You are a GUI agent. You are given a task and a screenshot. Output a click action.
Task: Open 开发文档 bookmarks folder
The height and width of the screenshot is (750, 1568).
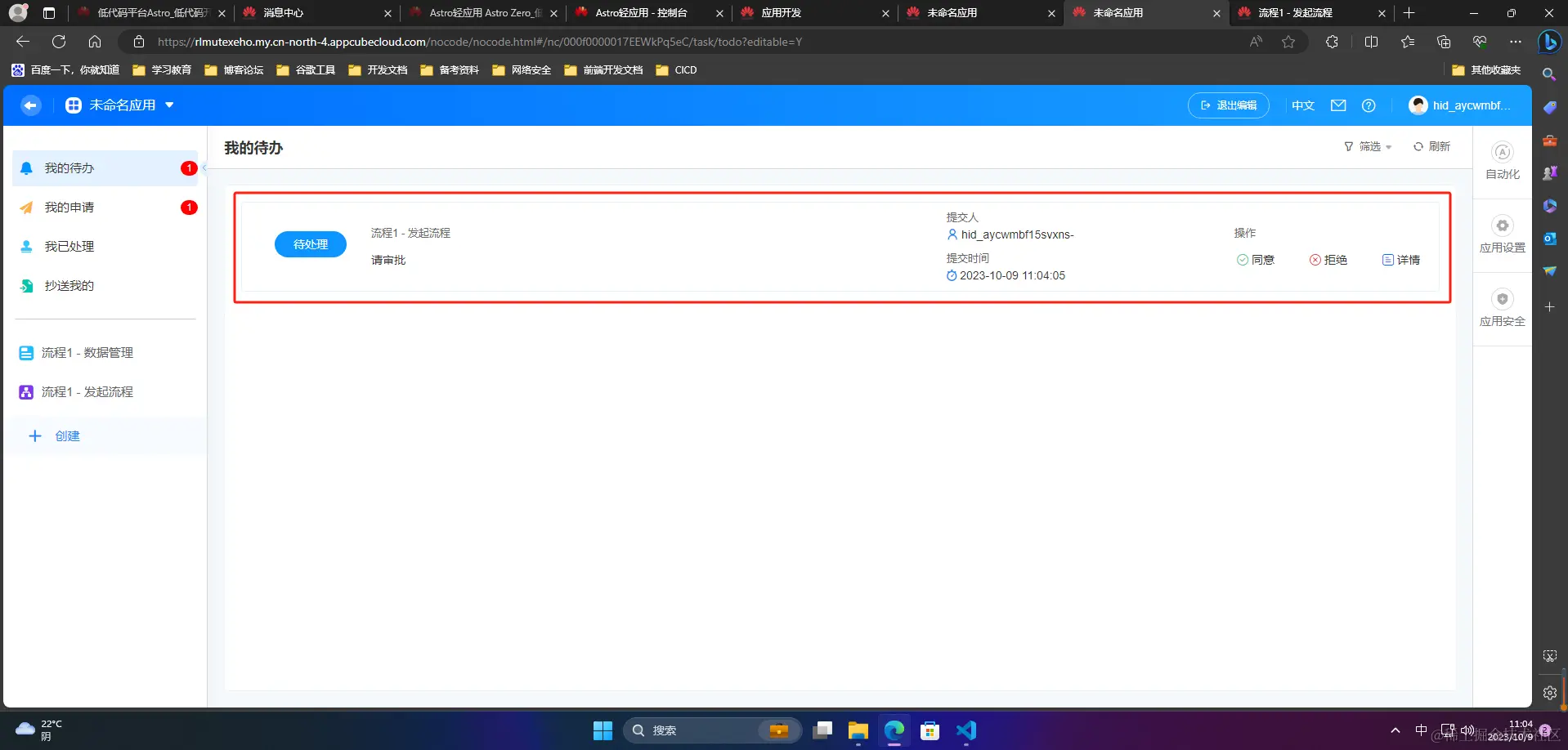point(378,70)
